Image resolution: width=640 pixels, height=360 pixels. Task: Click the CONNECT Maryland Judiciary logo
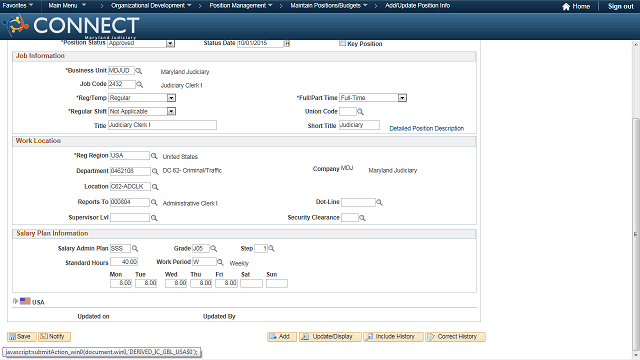coord(71,26)
